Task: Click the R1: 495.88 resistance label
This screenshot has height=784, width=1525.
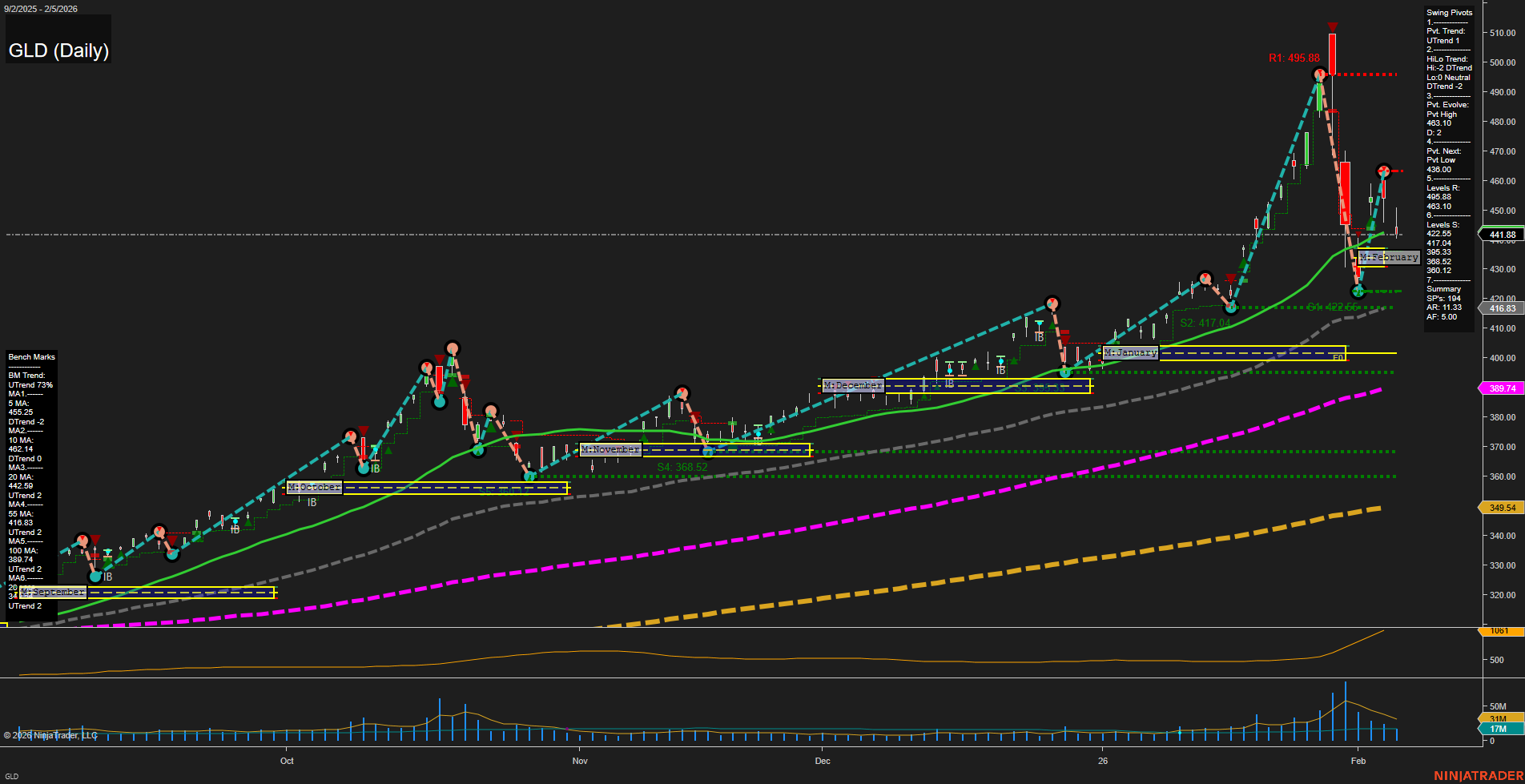Action: (x=1294, y=58)
